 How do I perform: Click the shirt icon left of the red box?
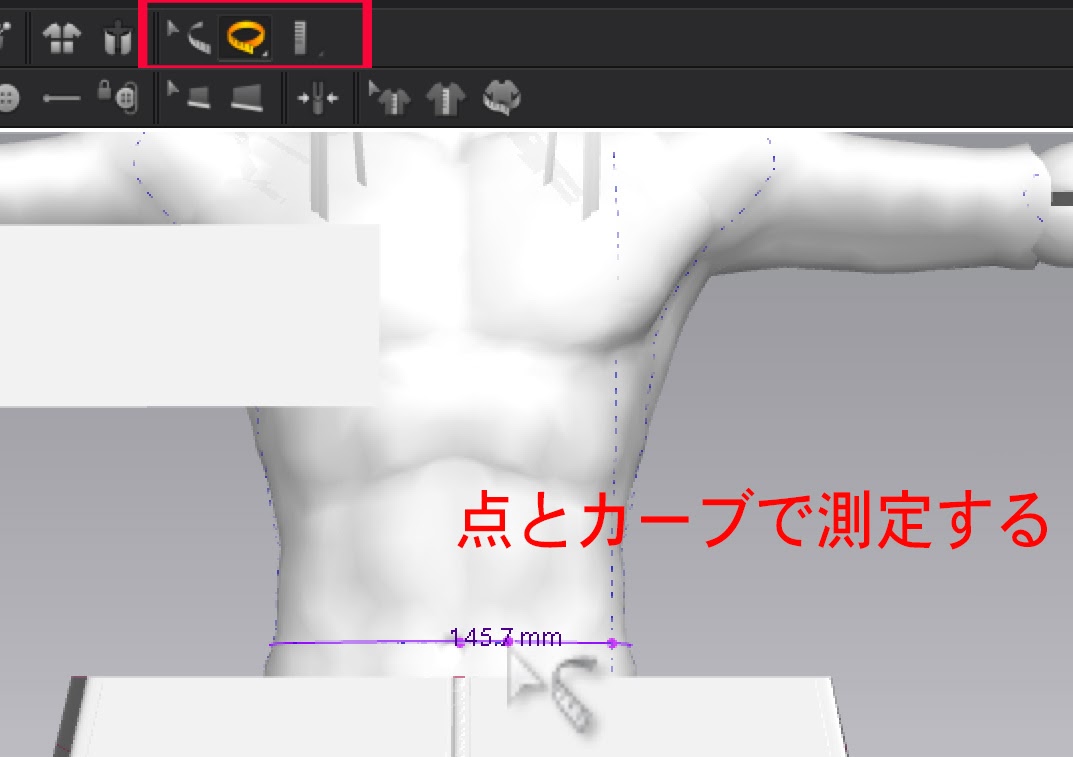61,39
